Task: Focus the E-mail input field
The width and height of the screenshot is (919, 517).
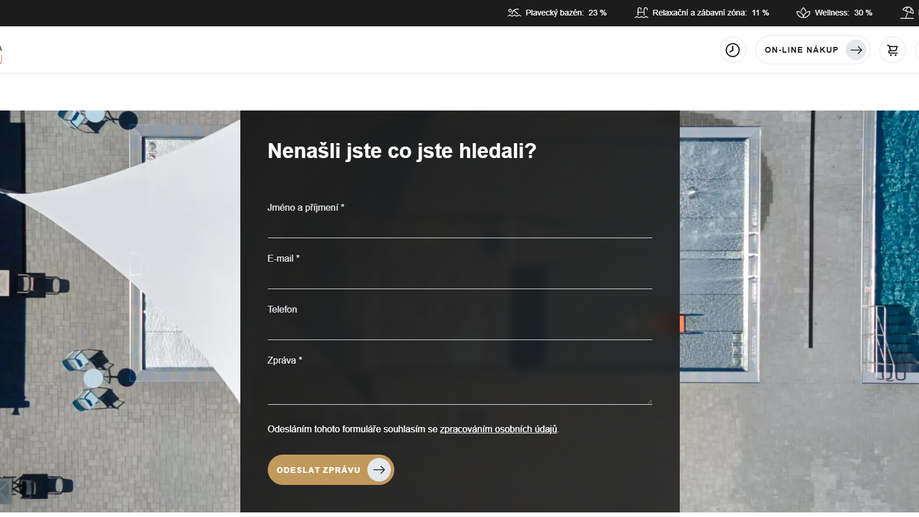Action: point(459,277)
